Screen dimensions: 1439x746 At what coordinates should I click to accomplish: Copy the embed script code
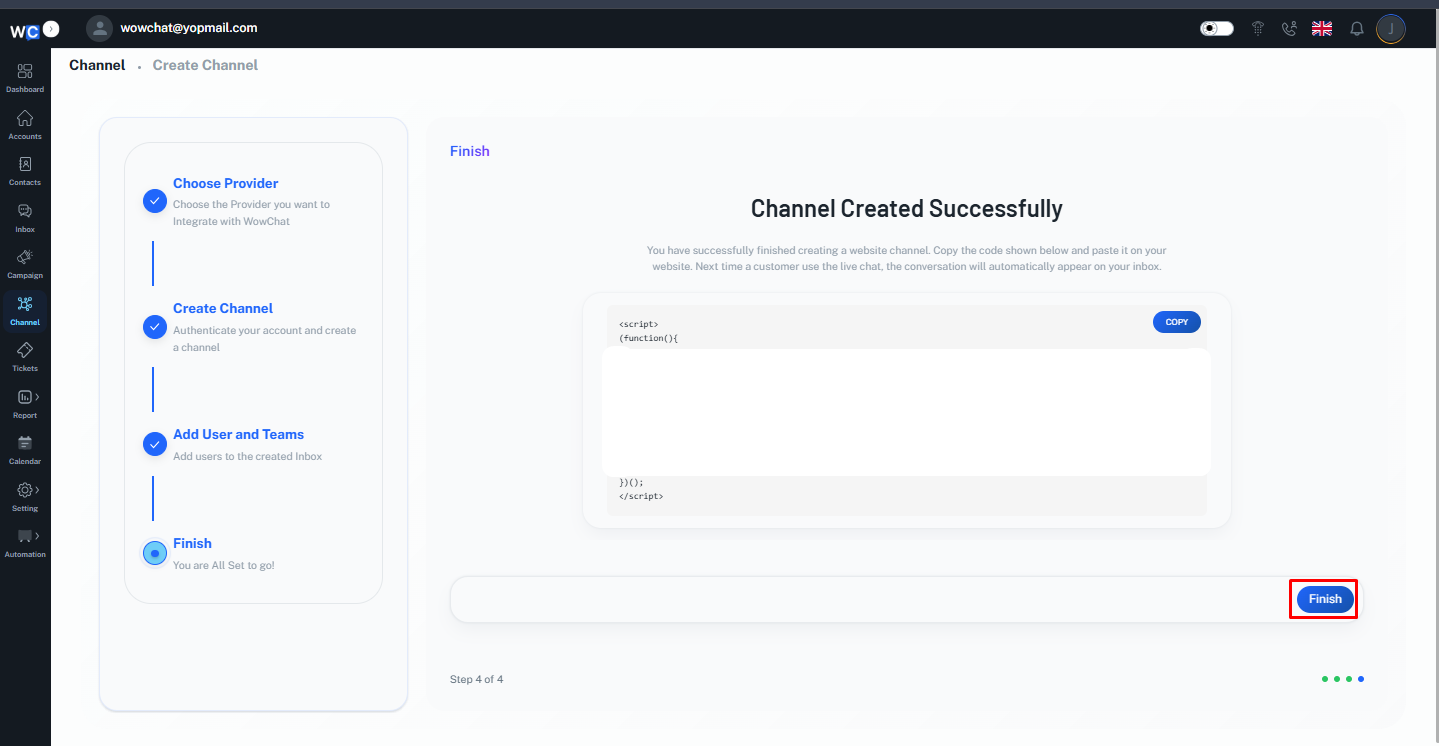click(x=1177, y=322)
